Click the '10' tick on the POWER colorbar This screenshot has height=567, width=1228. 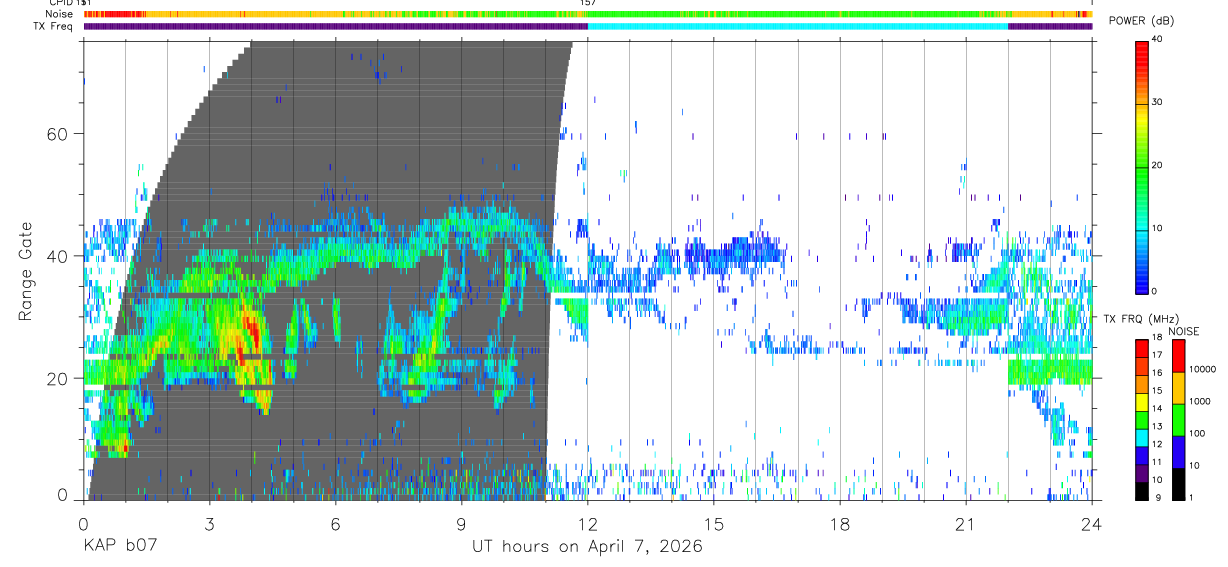click(1157, 228)
